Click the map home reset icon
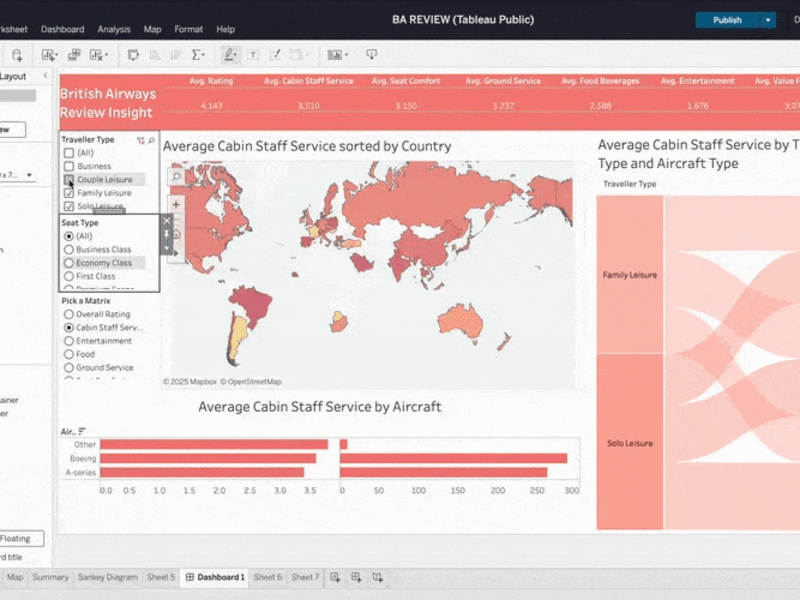Image resolution: width=800 pixels, height=600 pixels. point(176,234)
